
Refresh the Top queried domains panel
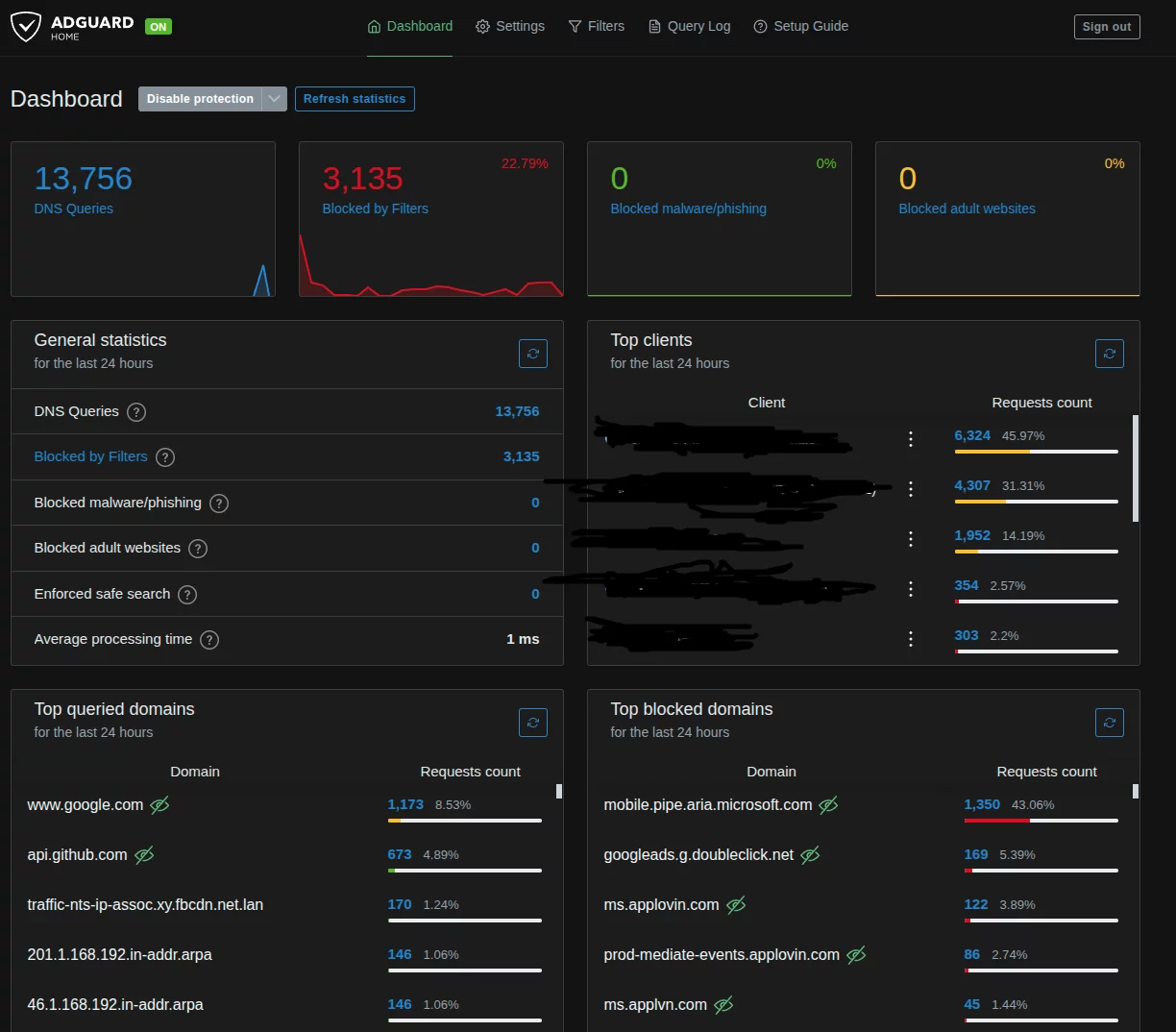(533, 723)
